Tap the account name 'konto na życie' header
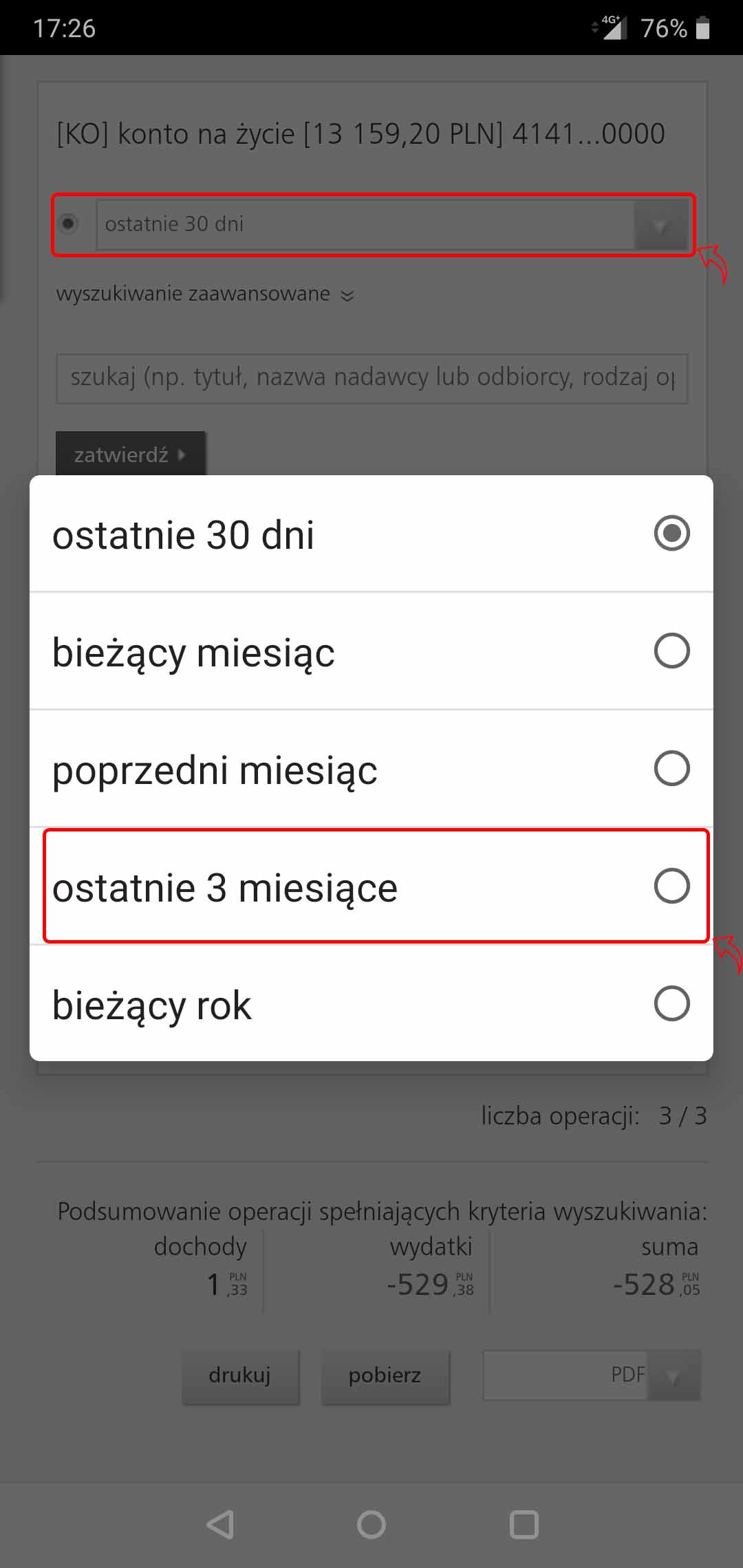Image resolution: width=743 pixels, height=1568 pixels. pyautogui.click(x=360, y=133)
